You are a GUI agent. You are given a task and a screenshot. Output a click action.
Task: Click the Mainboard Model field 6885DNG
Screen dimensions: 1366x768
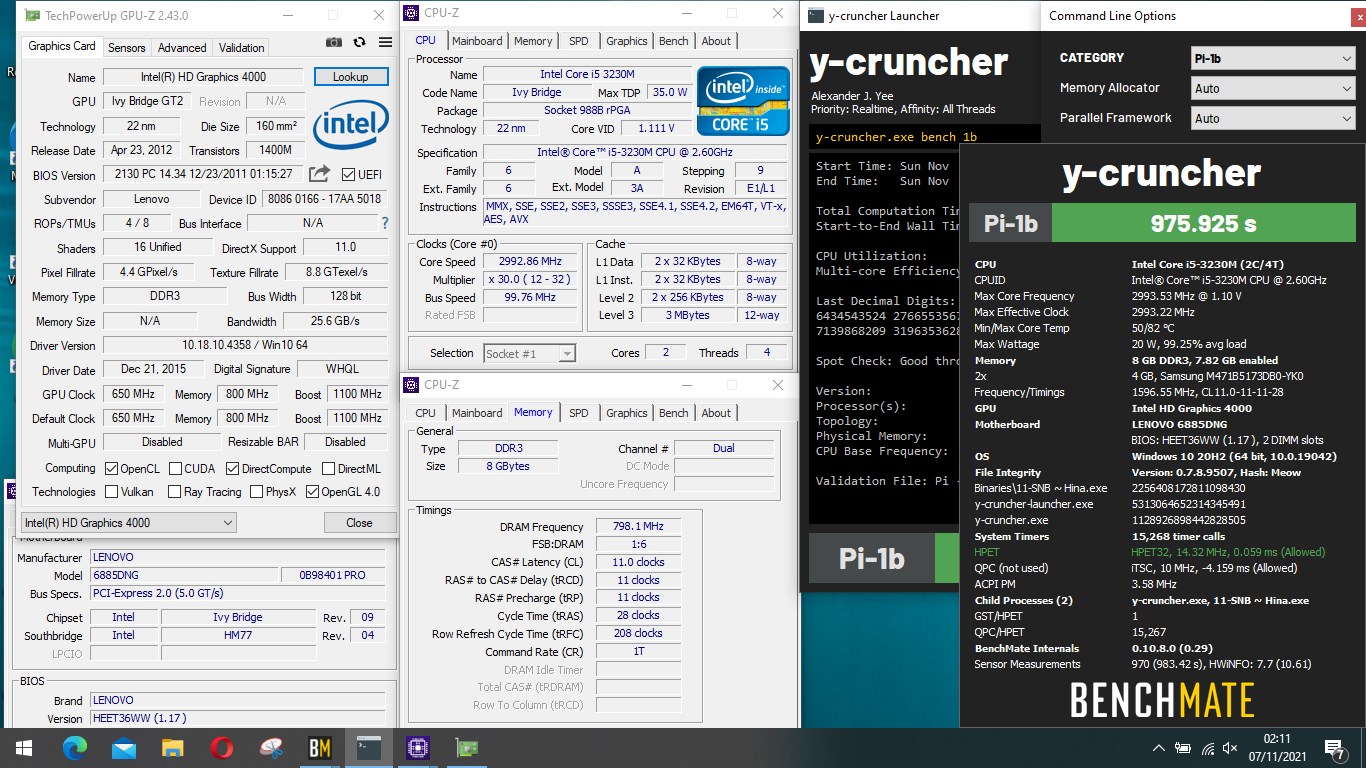coord(183,576)
